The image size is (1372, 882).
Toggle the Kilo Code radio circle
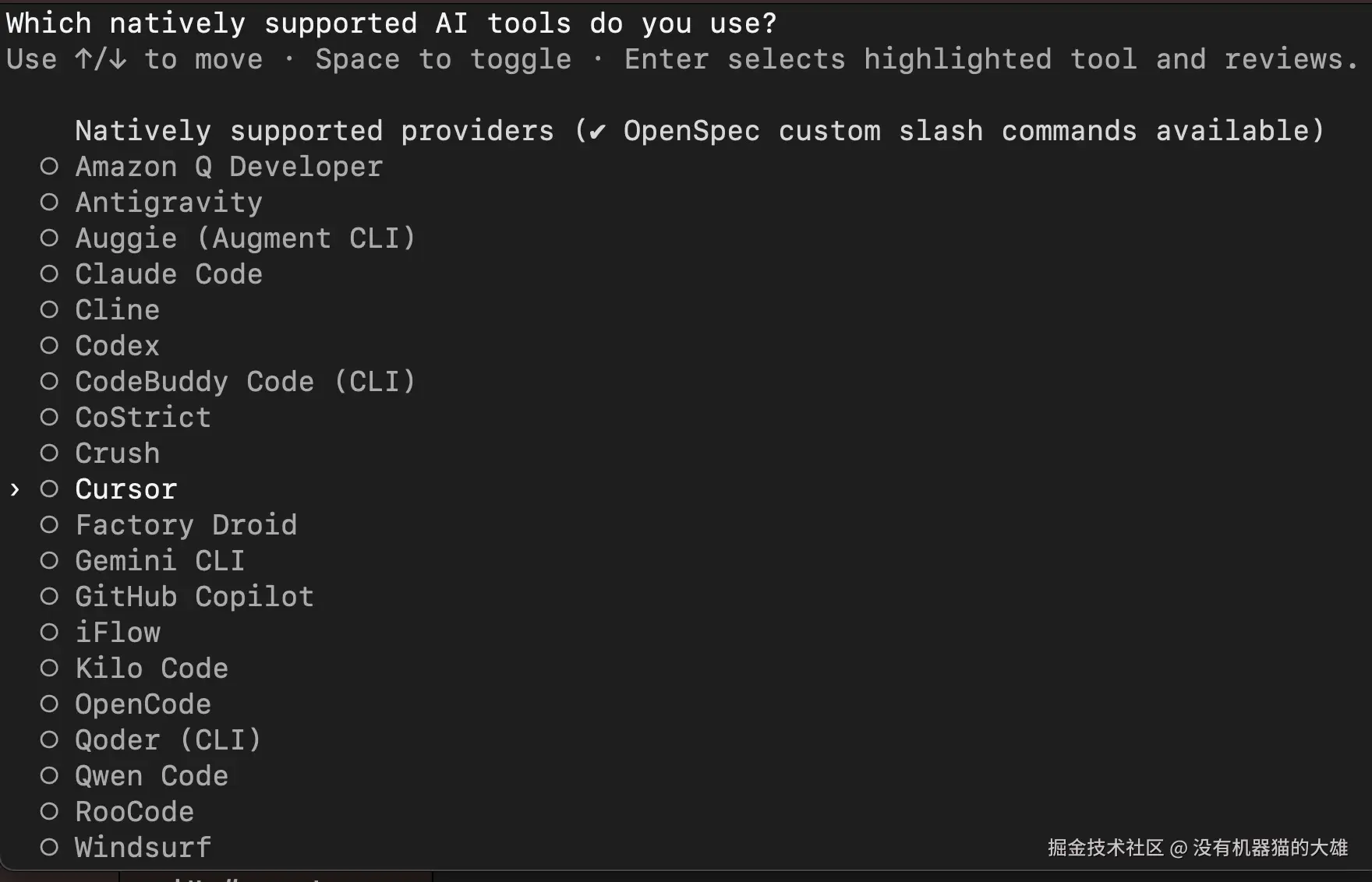49,669
